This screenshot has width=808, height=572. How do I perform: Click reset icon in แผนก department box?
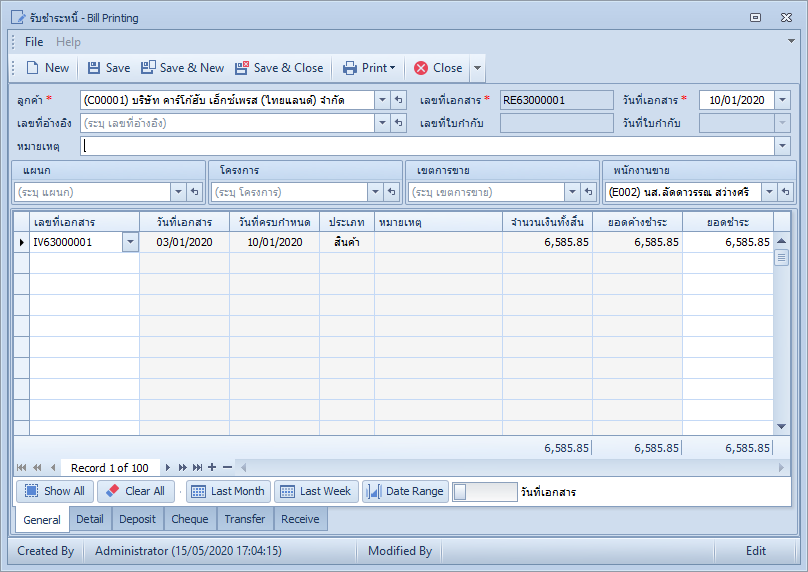tap(194, 192)
